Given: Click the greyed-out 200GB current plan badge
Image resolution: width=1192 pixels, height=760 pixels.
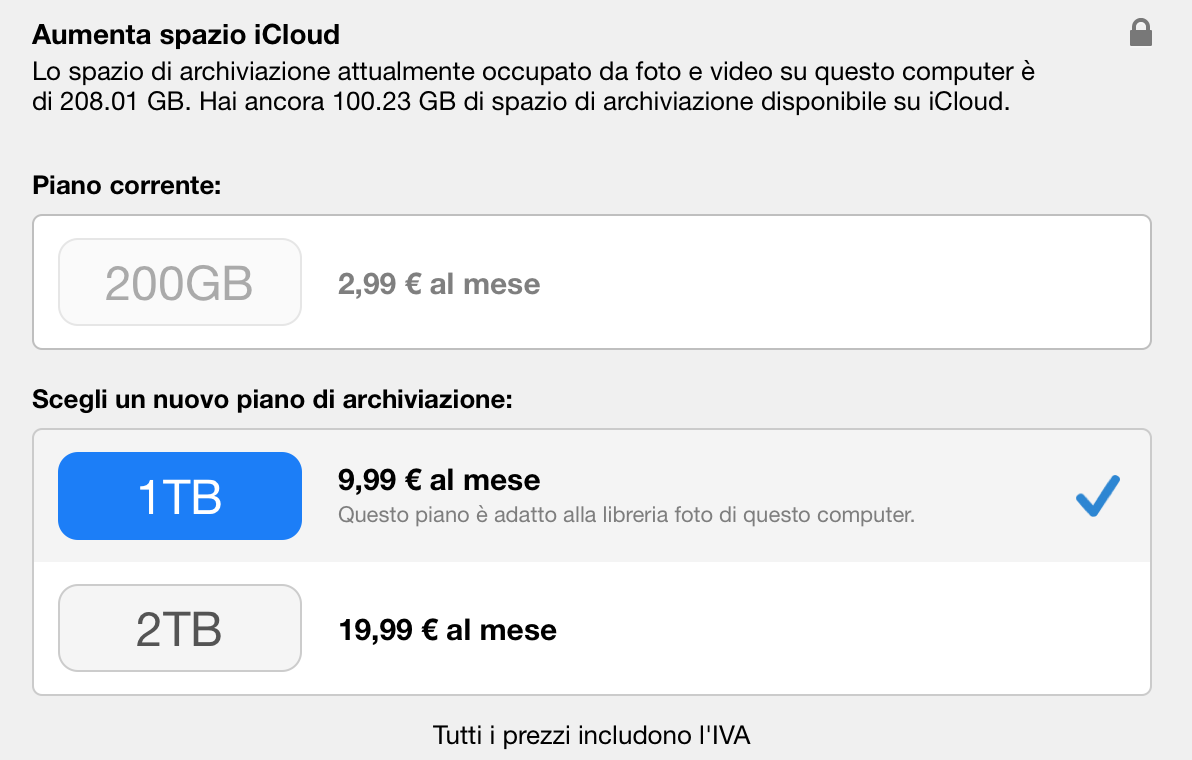Looking at the screenshot, I should pos(180,283).
